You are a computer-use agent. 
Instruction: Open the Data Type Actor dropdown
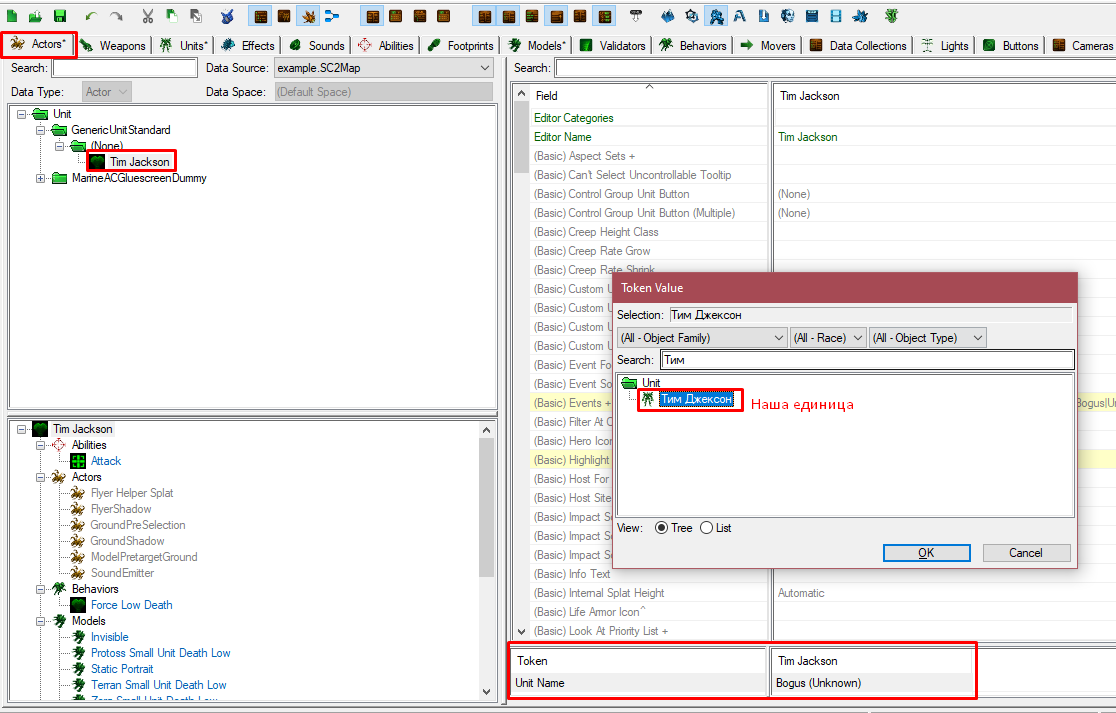[x=107, y=92]
